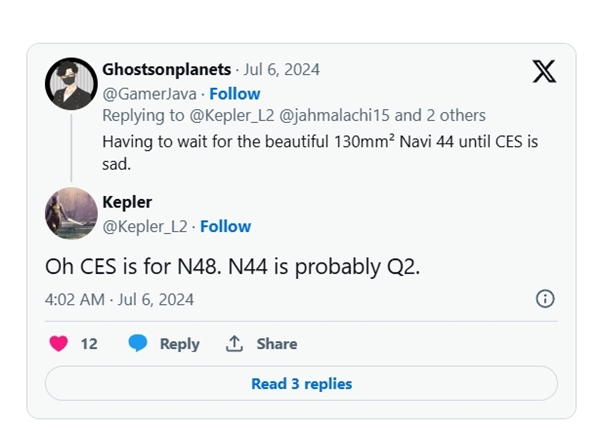This screenshot has height=430, width=600.
Task: Click the X logo icon
Action: (x=544, y=73)
